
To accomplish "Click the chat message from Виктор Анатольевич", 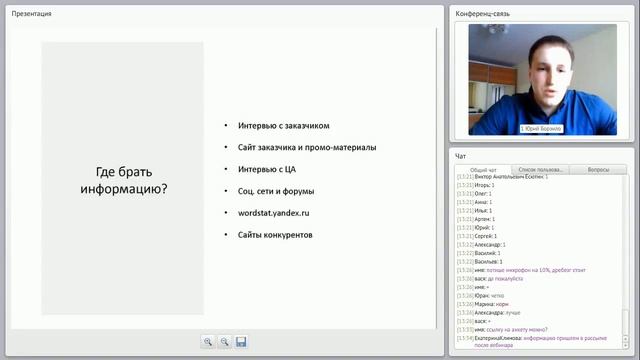I will pyautogui.click(x=502, y=177).
